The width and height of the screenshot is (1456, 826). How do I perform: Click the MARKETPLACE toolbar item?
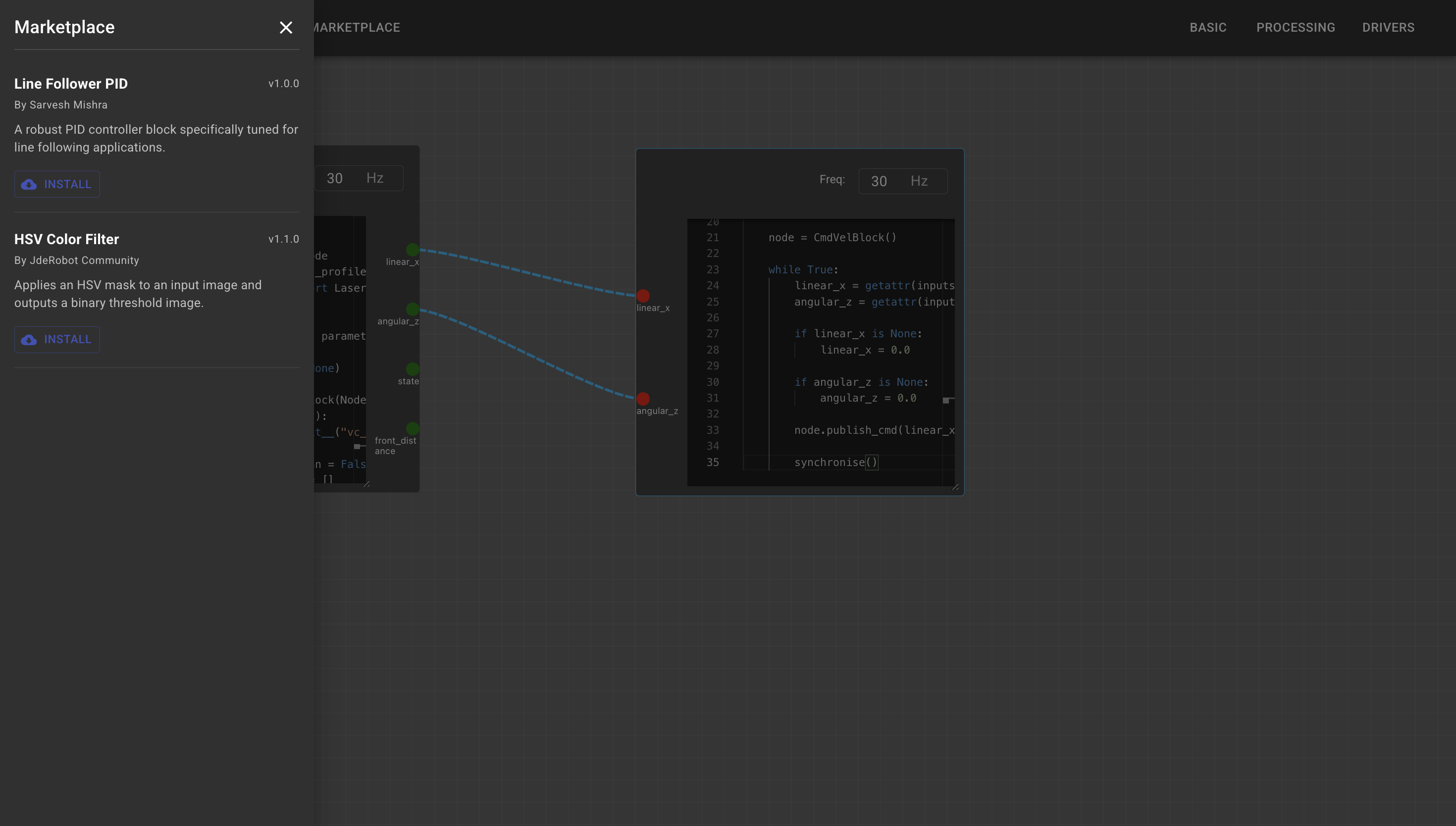[357, 27]
